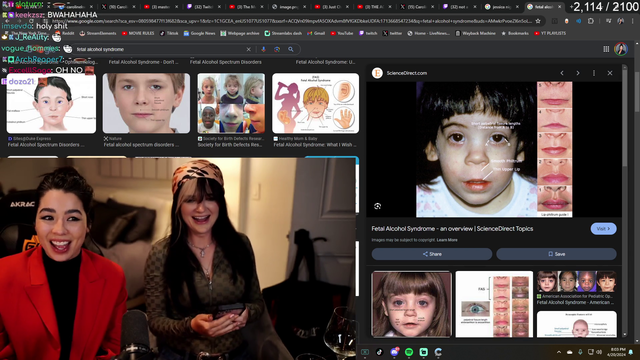The height and width of the screenshot is (360, 640).
Task: Expand hidden system tray icons chevron
Action: (x=559, y=352)
